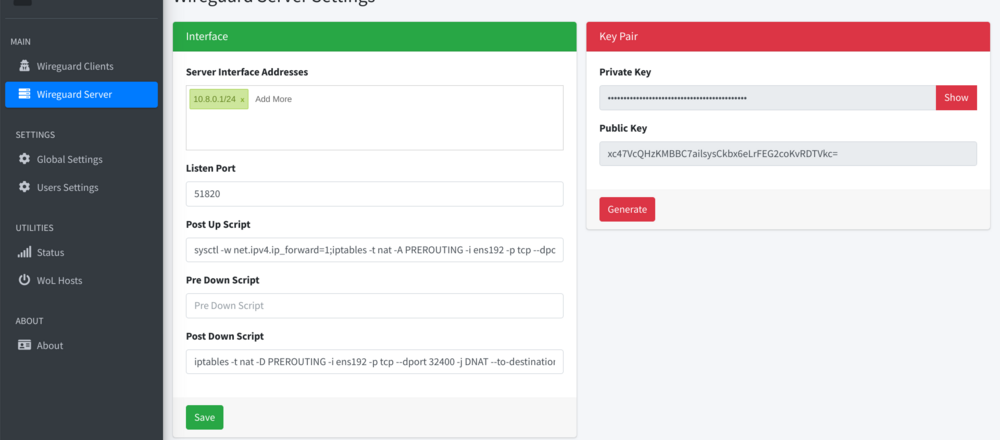Select the Private Key label

(x=625, y=72)
